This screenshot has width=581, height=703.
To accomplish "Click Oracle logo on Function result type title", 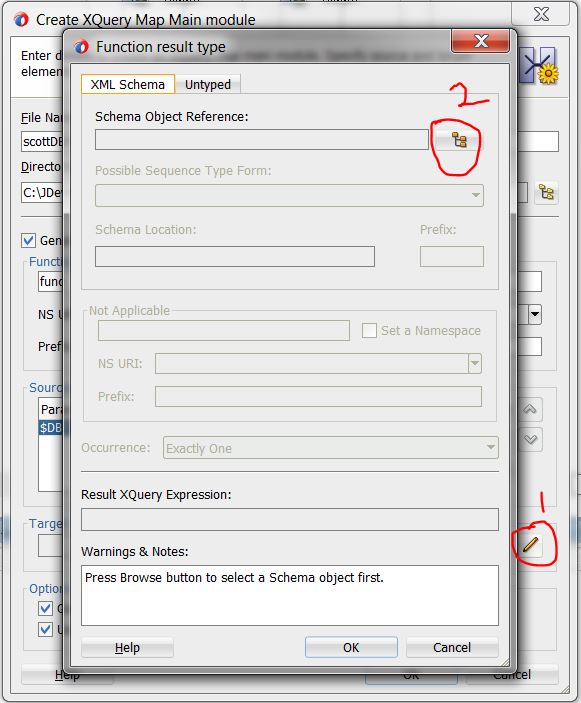I will pyautogui.click(x=82, y=47).
